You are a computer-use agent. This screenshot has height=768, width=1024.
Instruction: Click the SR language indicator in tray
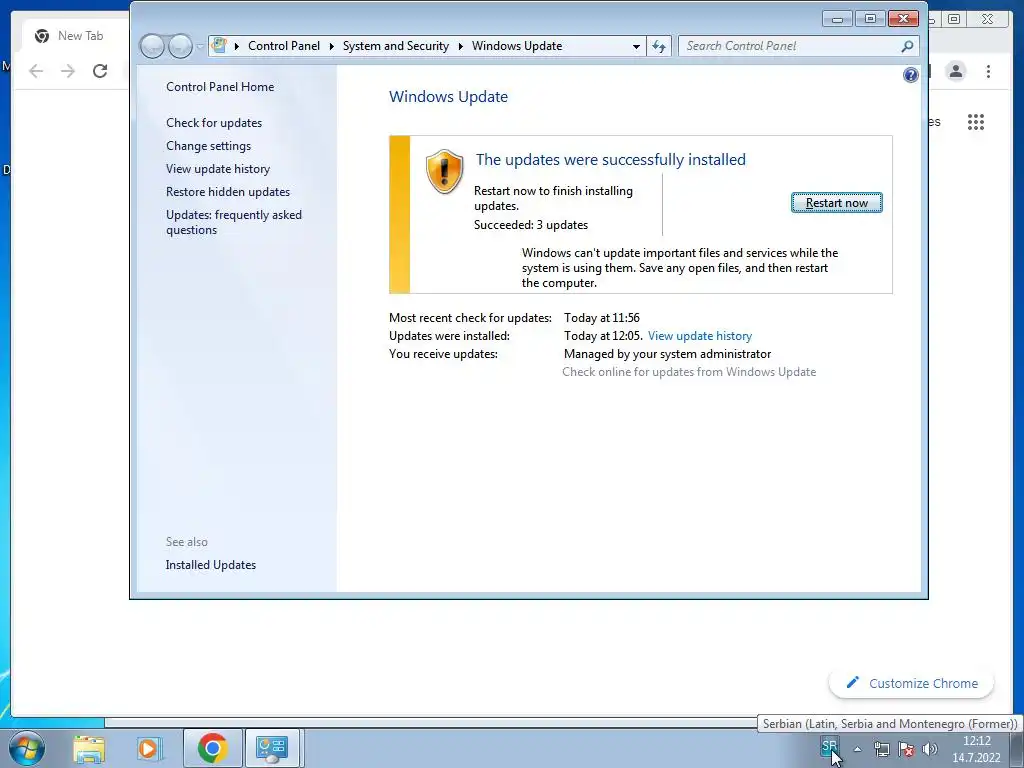[x=829, y=746]
